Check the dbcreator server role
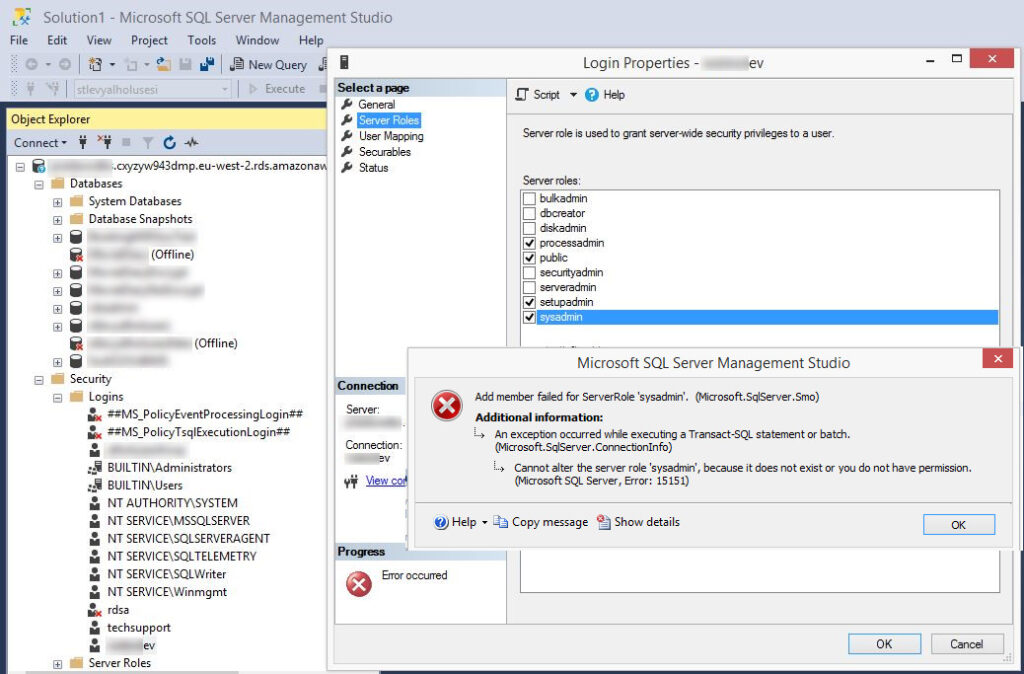The height and width of the screenshot is (674, 1024). tap(530, 214)
